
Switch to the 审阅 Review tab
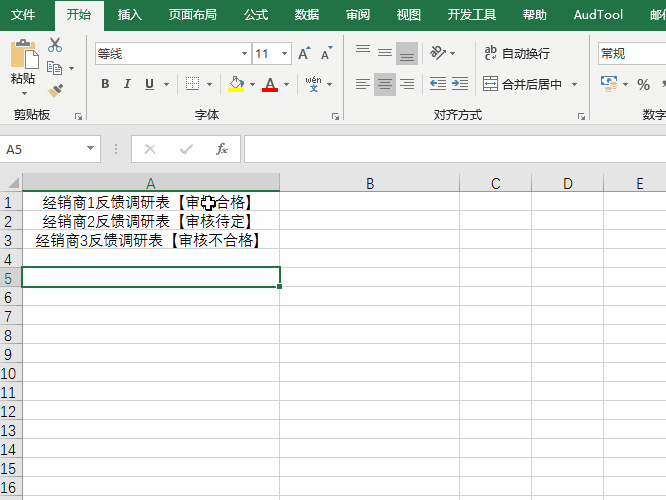click(358, 15)
